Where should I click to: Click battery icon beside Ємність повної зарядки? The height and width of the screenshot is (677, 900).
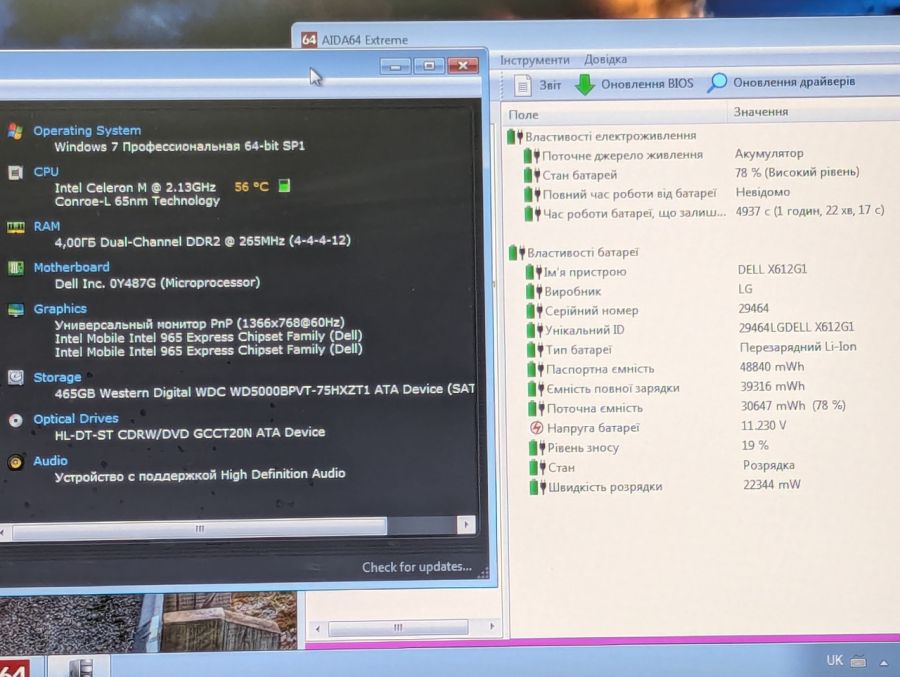pos(536,389)
